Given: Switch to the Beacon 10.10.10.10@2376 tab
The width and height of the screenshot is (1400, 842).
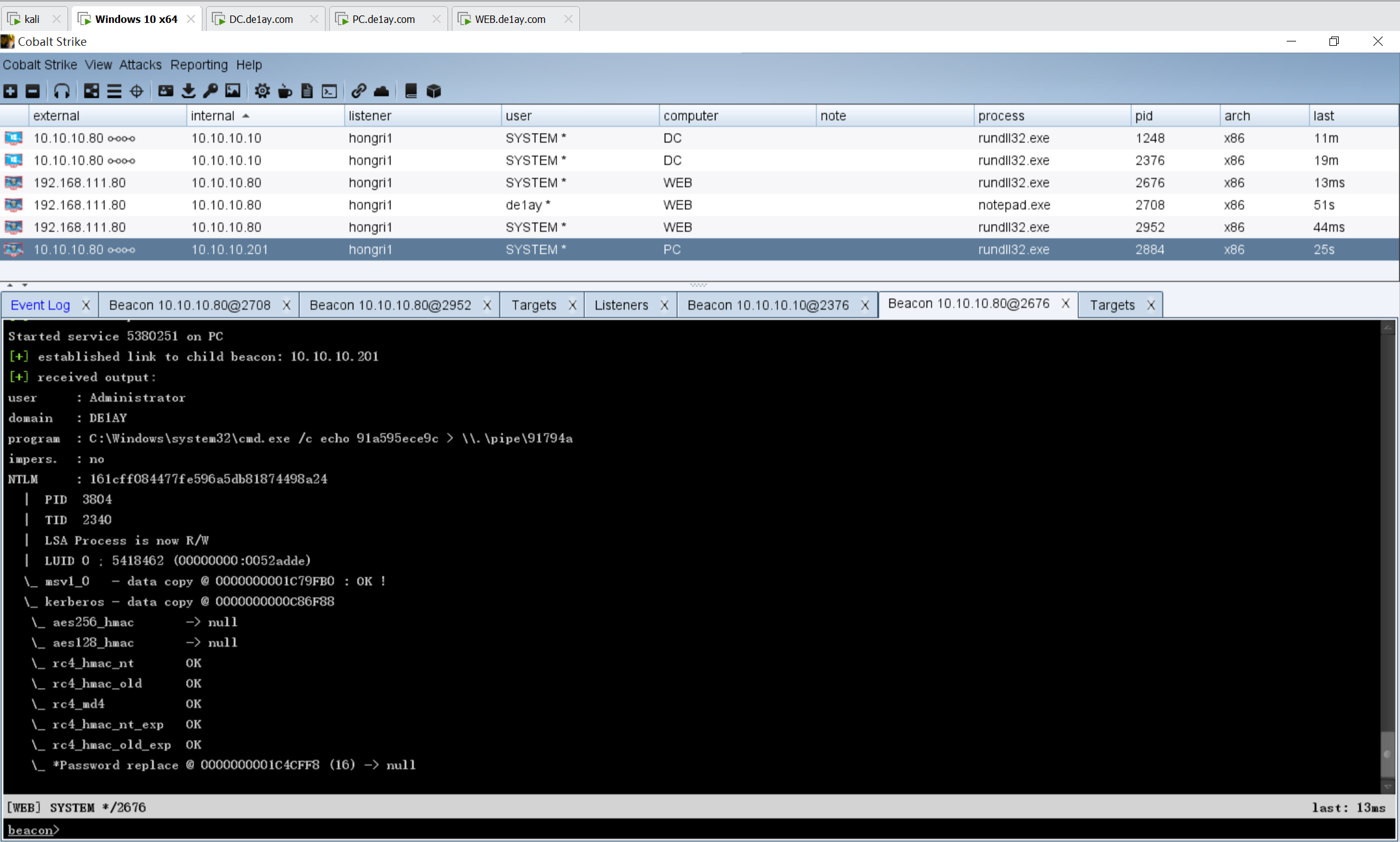Looking at the screenshot, I should pyautogui.click(x=768, y=305).
